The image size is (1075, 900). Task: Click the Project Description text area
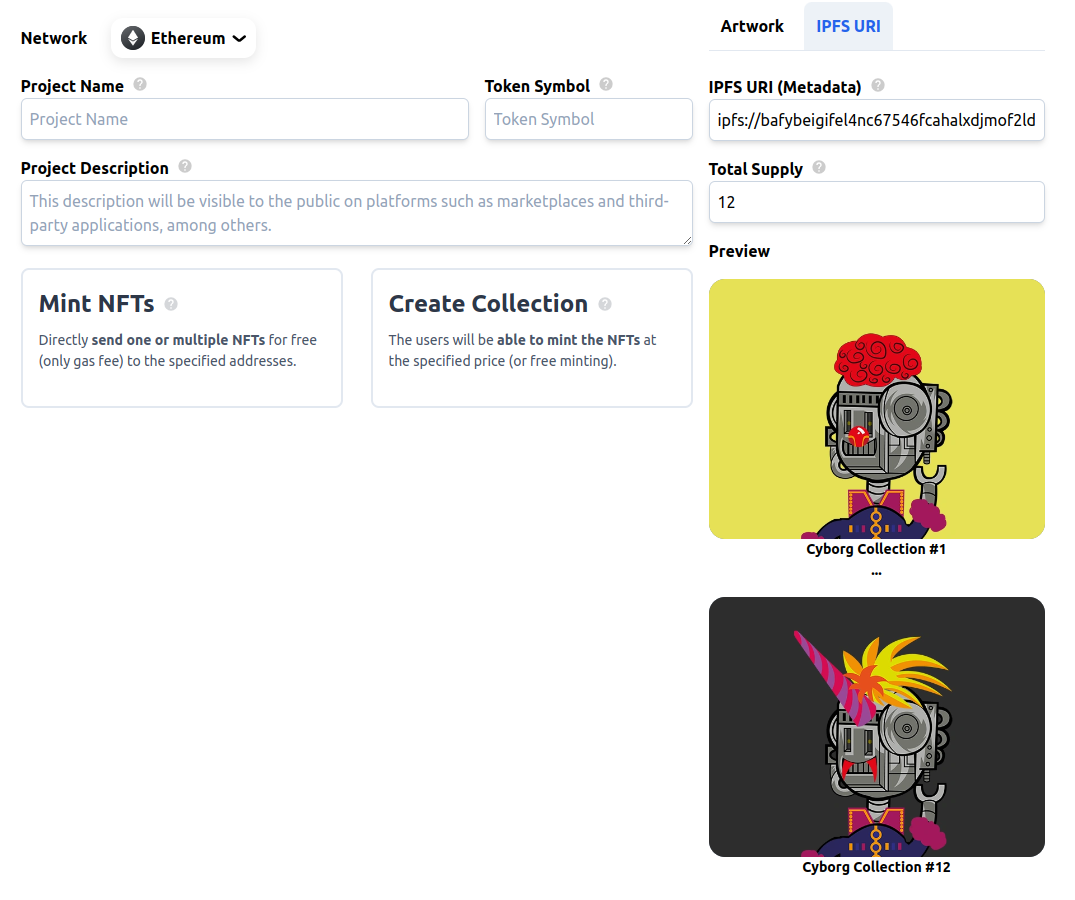356,213
